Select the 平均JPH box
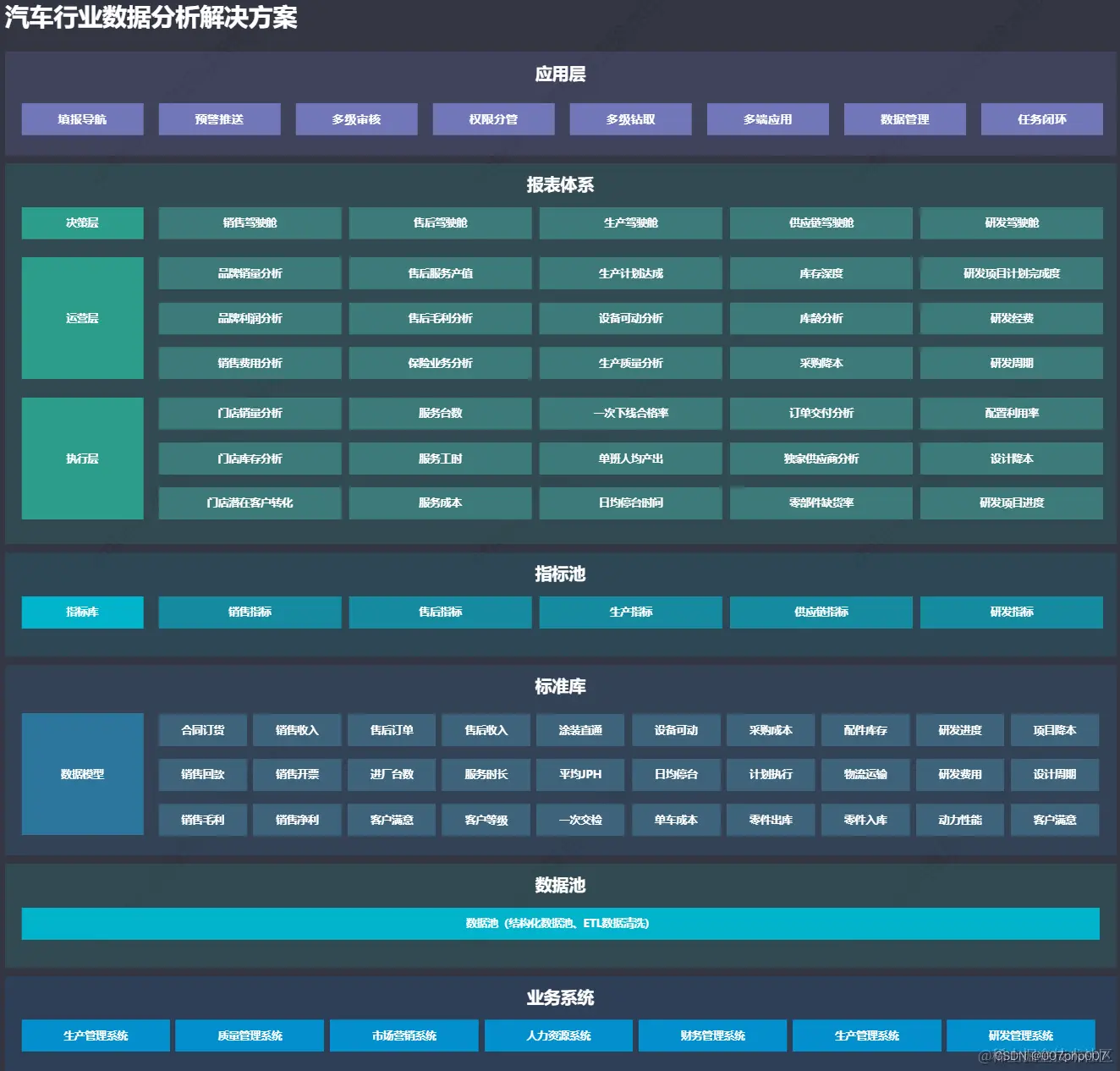This screenshot has width=1120, height=1071. 580,774
